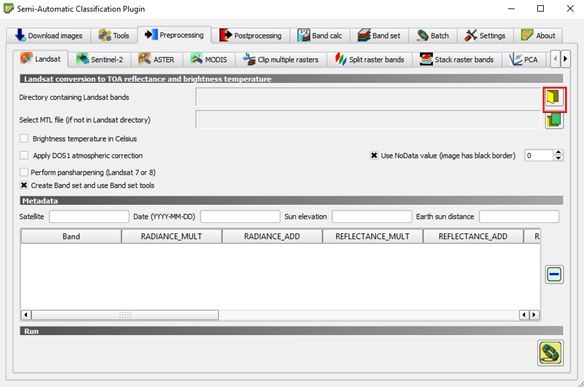Enable Apply DOS1 atmospheric correction

pyautogui.click(x=24, y=155)
